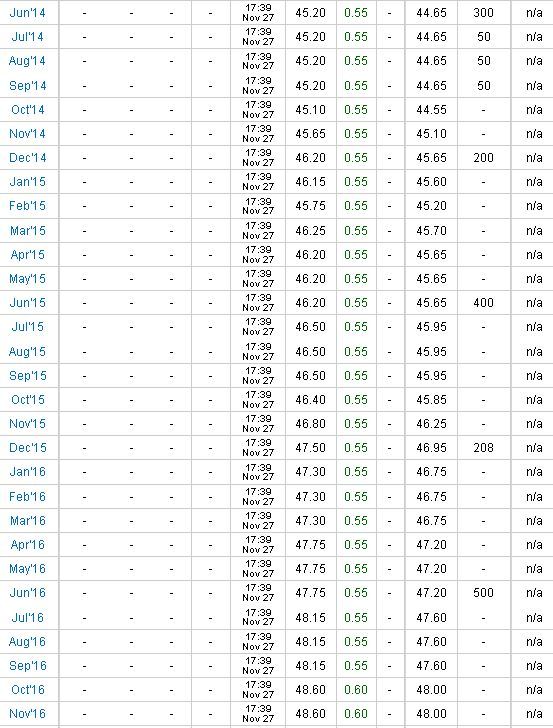Select the Mar'15 contract month
This screenshot has width=553, height=728.
click(x=28, y=231)
